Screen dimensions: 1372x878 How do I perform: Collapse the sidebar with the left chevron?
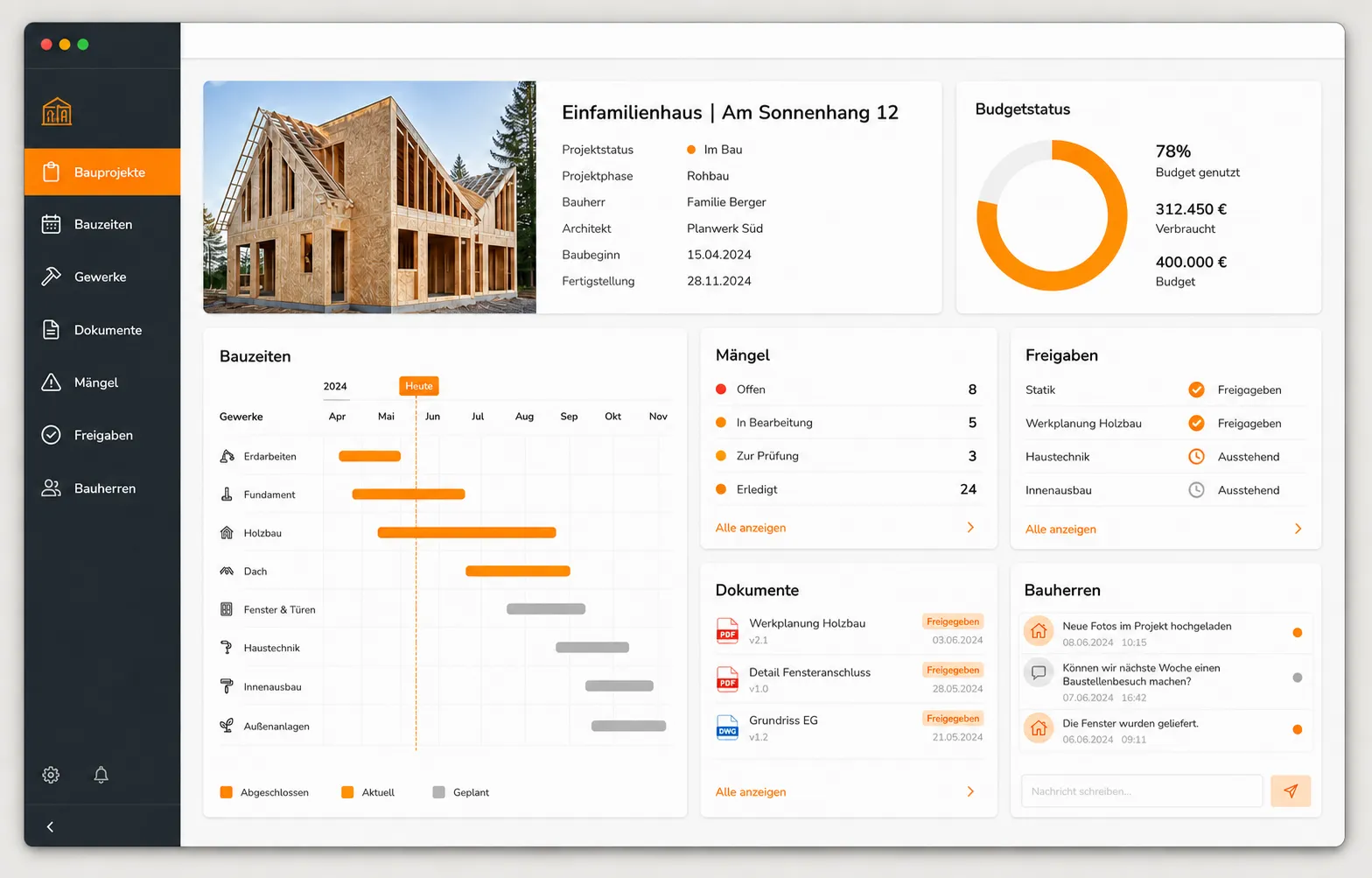click(x=50, y=826)
